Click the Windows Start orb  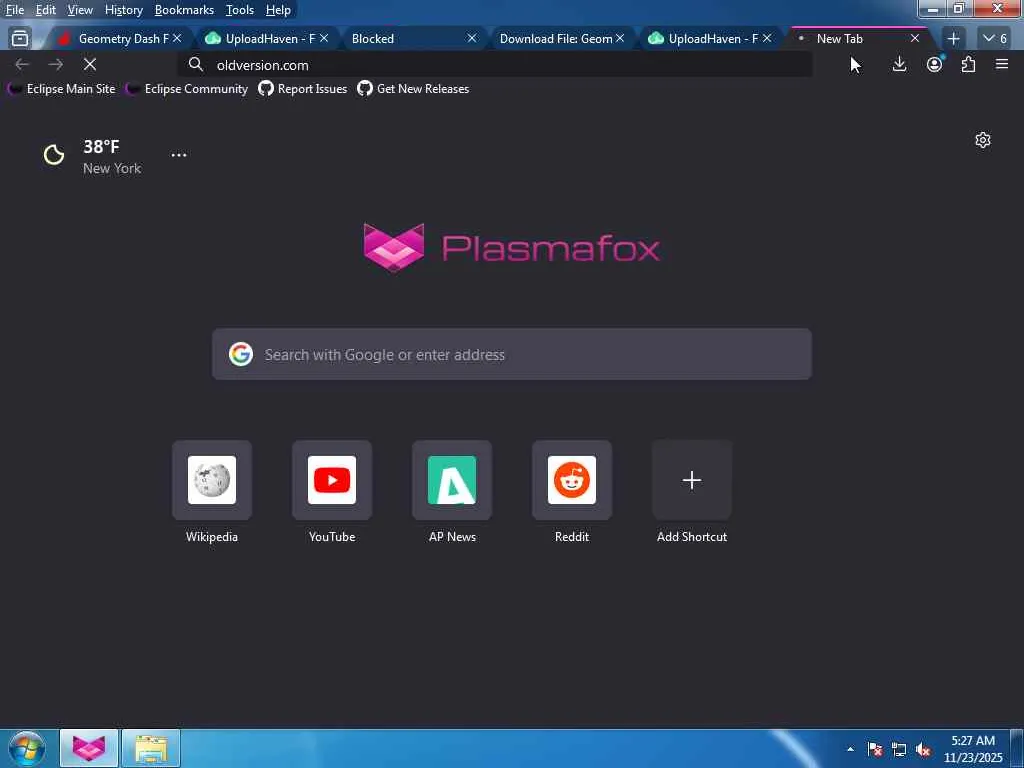[27, 748]
